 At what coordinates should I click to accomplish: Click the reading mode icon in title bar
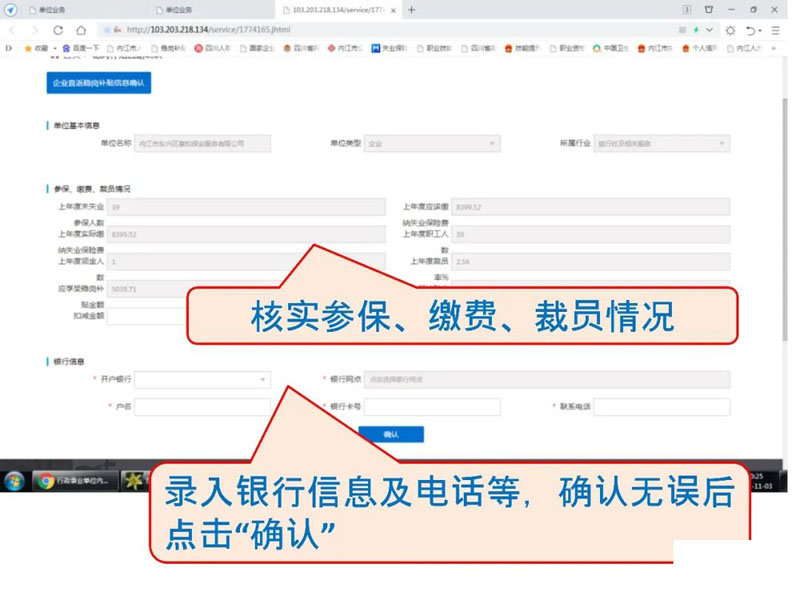pyautogui.click(x=686, y=10)
